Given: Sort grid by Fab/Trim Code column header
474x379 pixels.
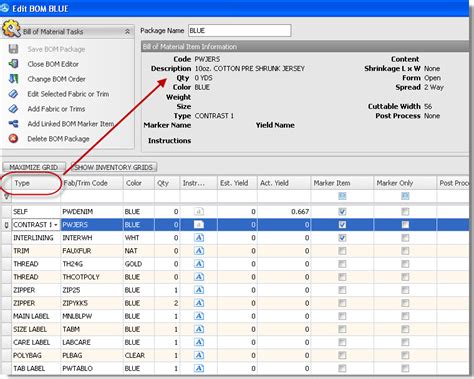Looking at the screenshot, I should tap(92, 183).
